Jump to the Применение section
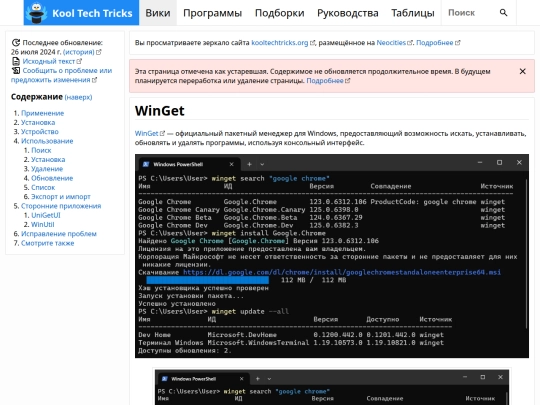Screen dimensions: 540x405 pos(42,113)
